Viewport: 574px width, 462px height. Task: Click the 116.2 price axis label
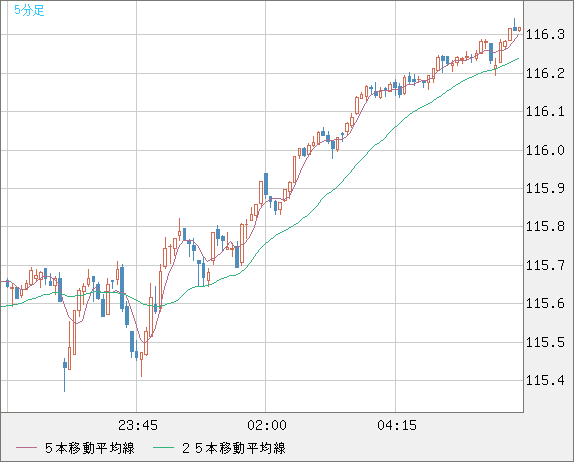pos(545,74)
